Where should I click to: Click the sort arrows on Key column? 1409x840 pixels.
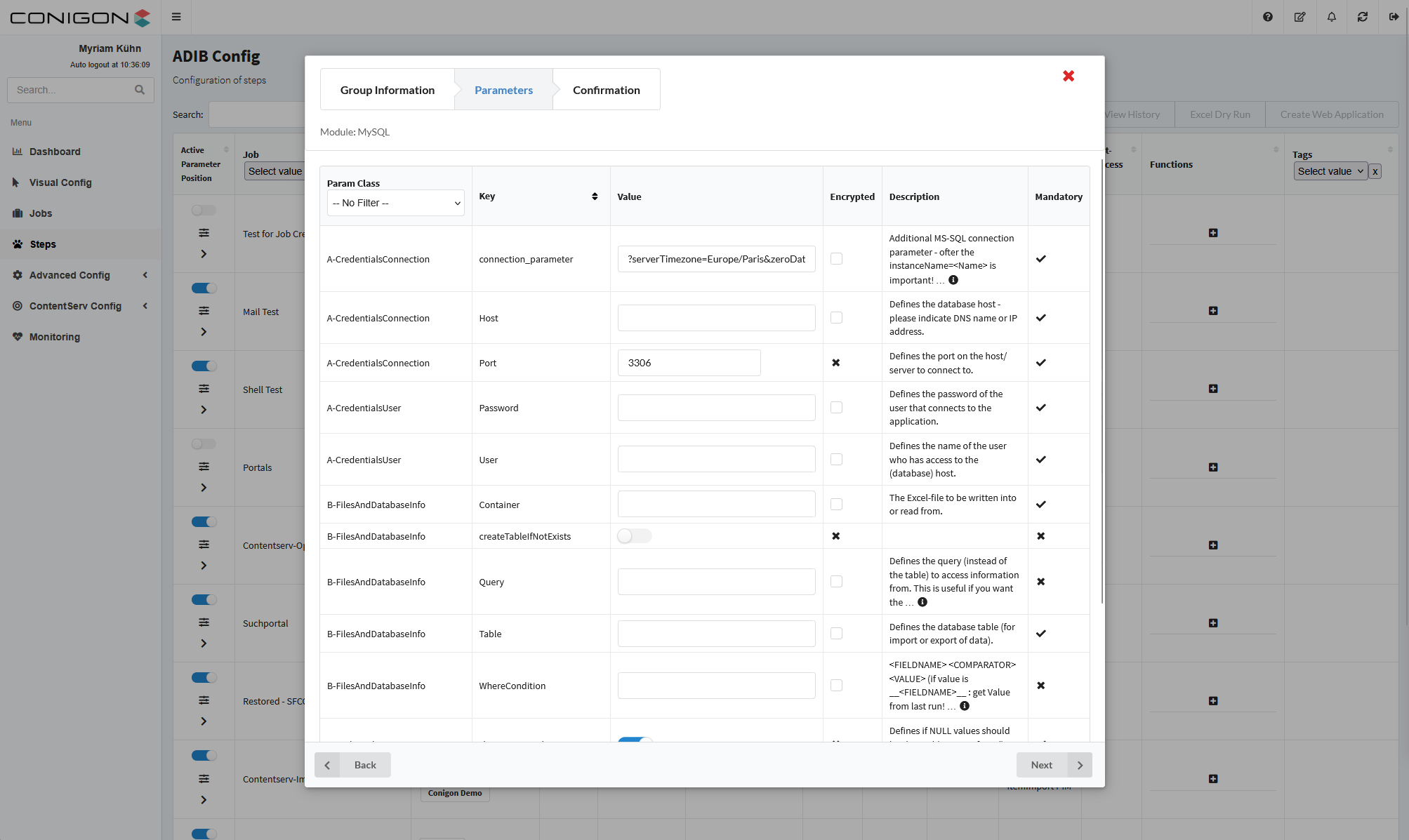pyautogui.click(x=594, y=196)
